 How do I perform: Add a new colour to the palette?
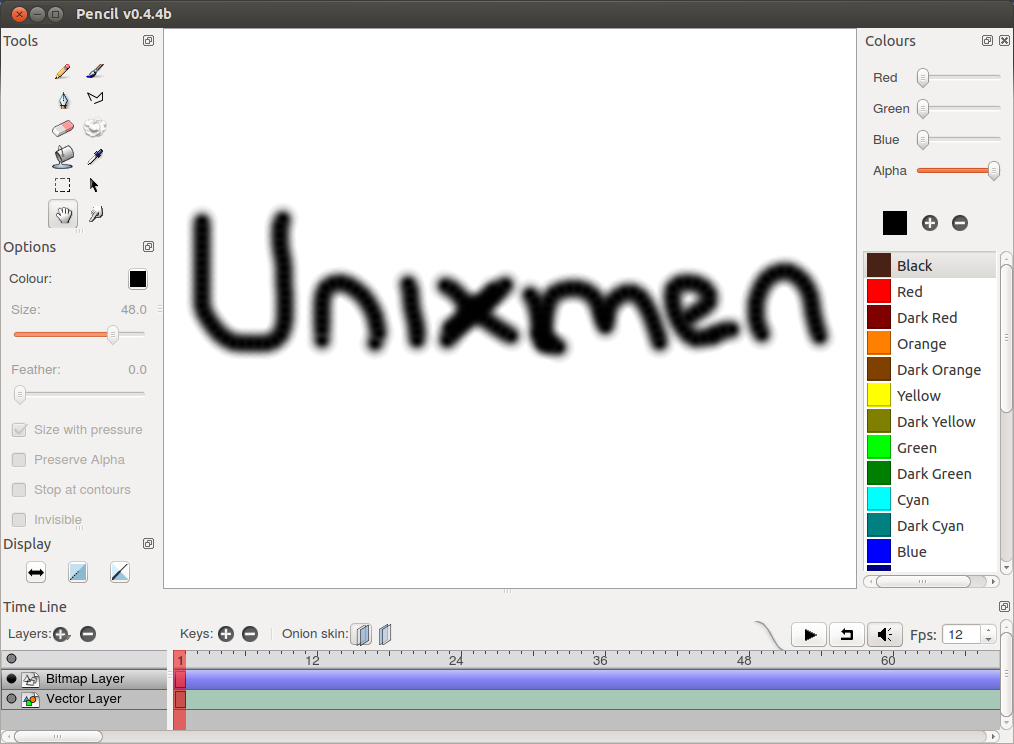coord(929,223)
